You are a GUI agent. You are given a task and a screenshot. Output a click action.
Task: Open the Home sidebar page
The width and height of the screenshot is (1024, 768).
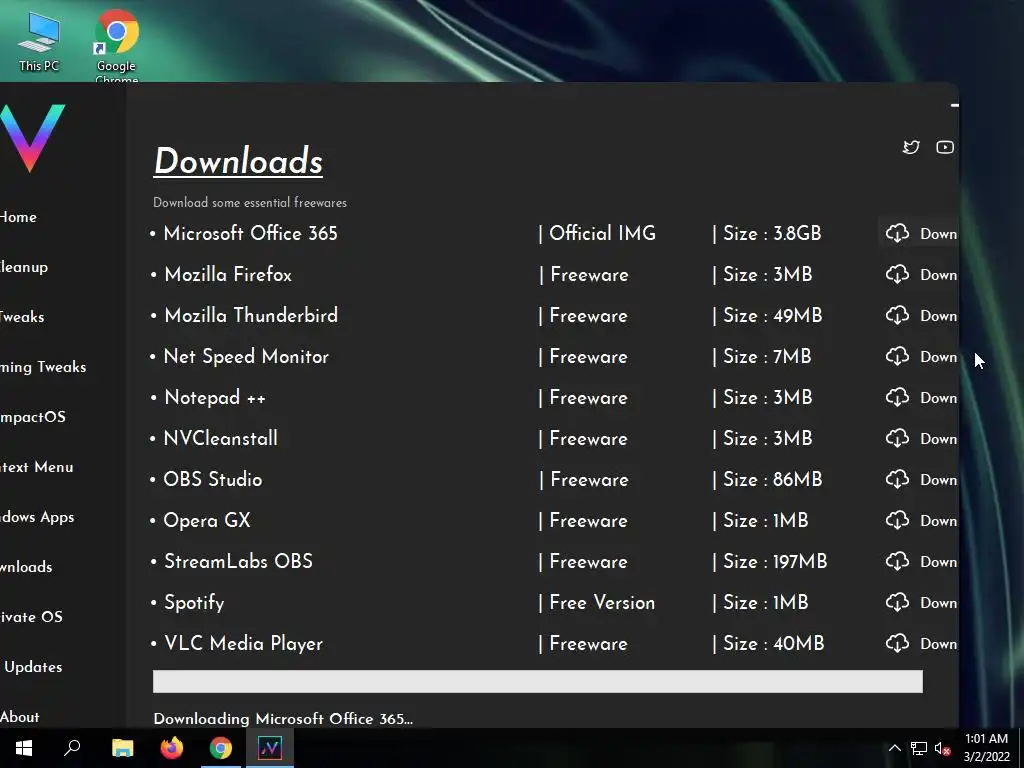pyautogui.click(x=18, y=217)
